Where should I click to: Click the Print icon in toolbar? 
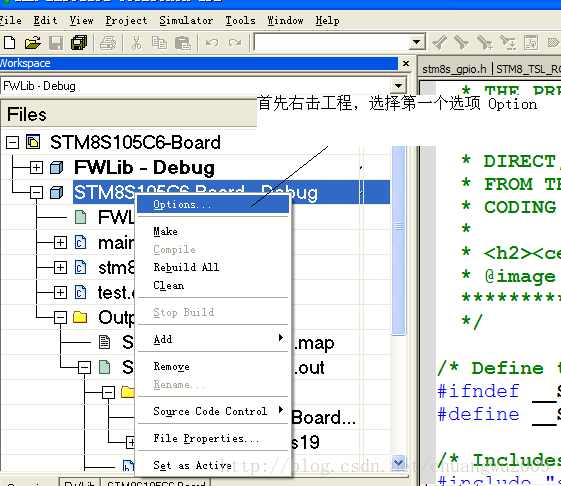point(108,43)
